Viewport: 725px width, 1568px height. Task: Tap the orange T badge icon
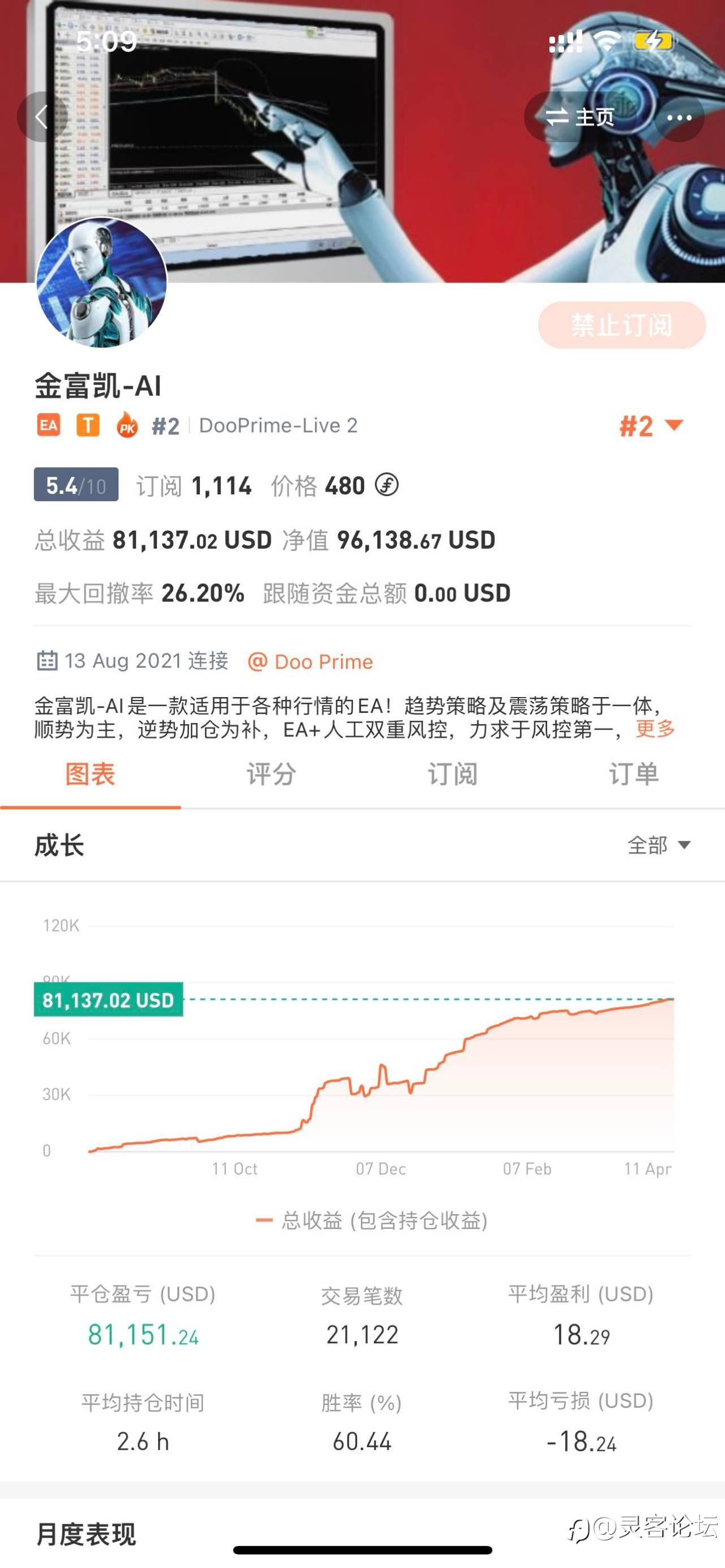[x=88, y=425]
